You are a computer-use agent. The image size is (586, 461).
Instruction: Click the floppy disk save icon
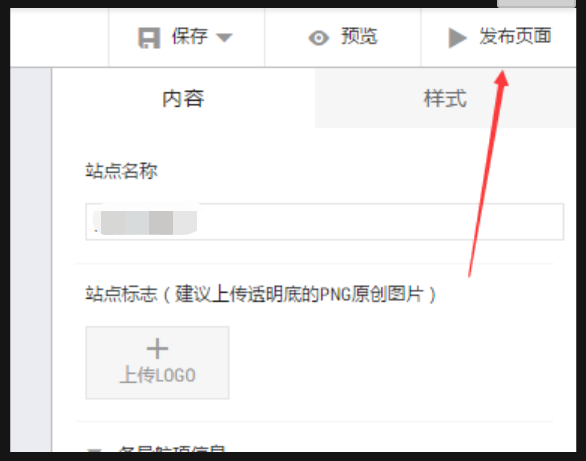click(149, 38)
